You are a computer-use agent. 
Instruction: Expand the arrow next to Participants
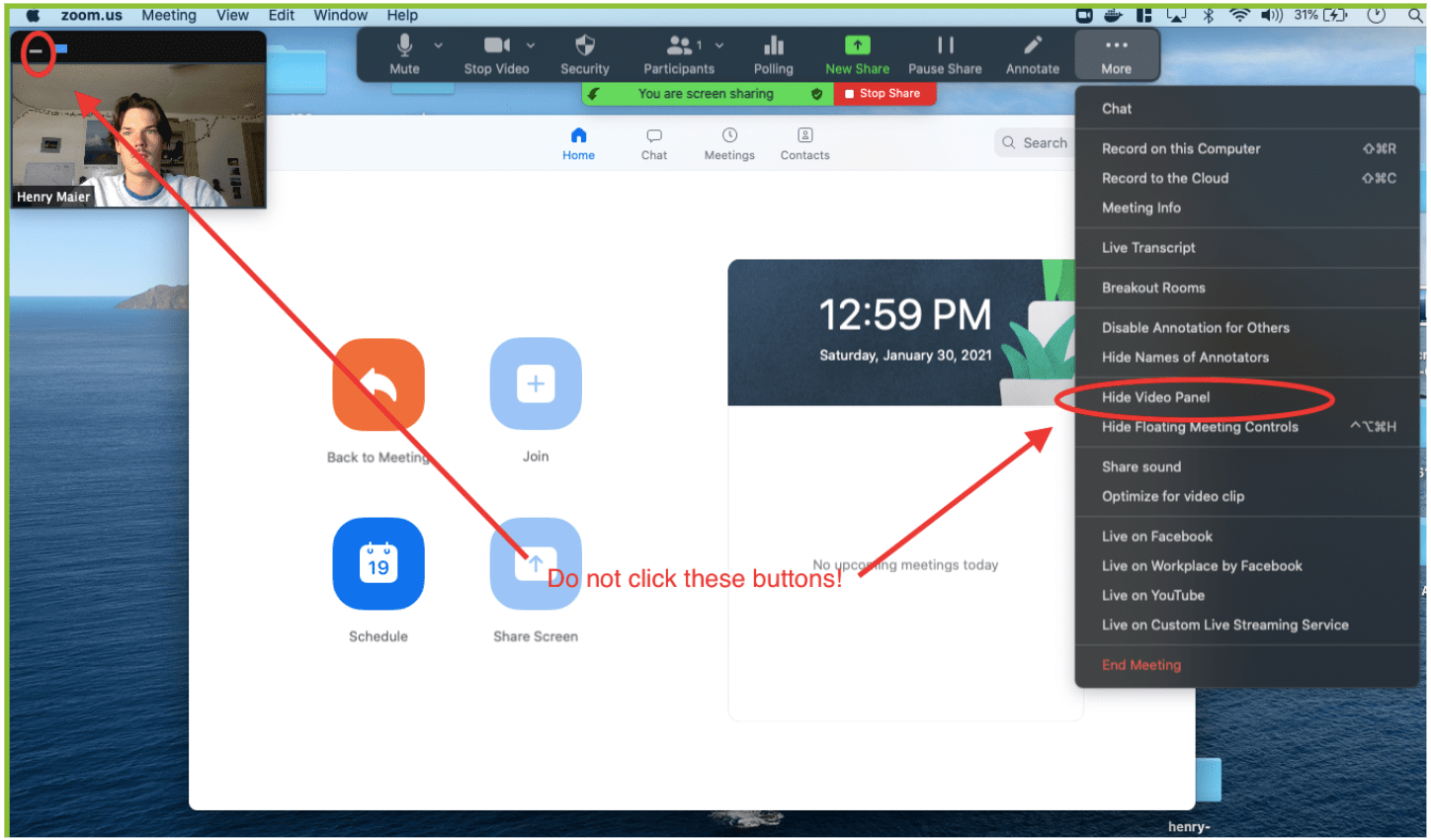(719, 45)
